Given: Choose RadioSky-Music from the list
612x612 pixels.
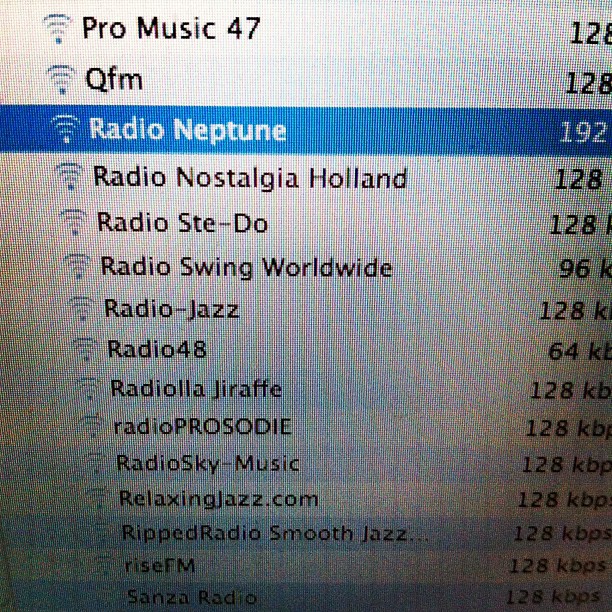Looking at the screenshot, I should point(208,463).
